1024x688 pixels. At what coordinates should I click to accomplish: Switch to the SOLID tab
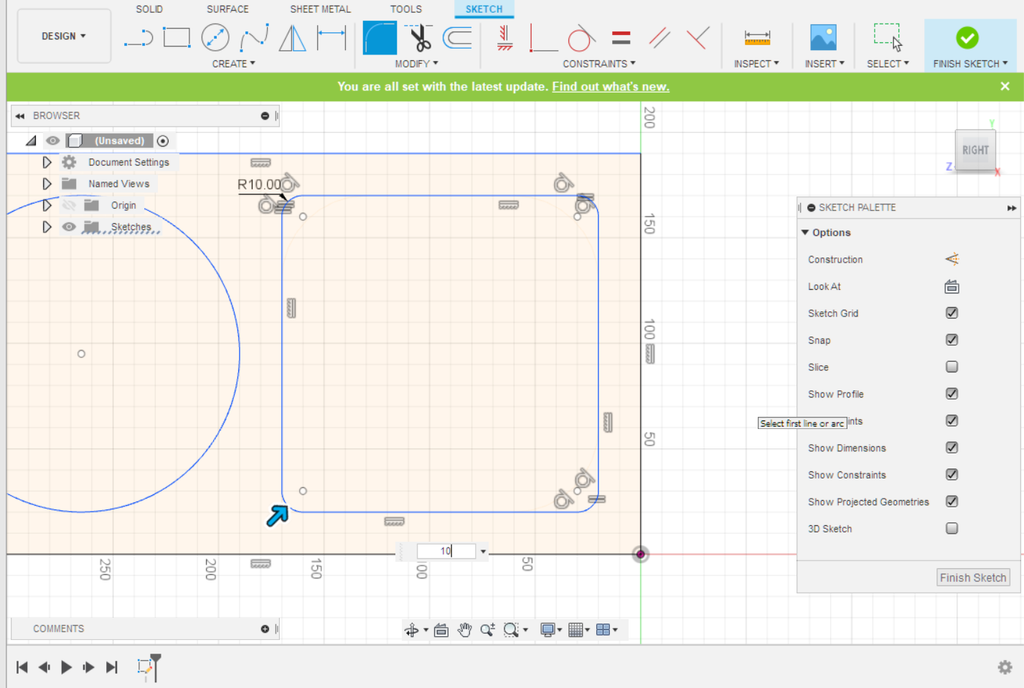coord(149,9)
